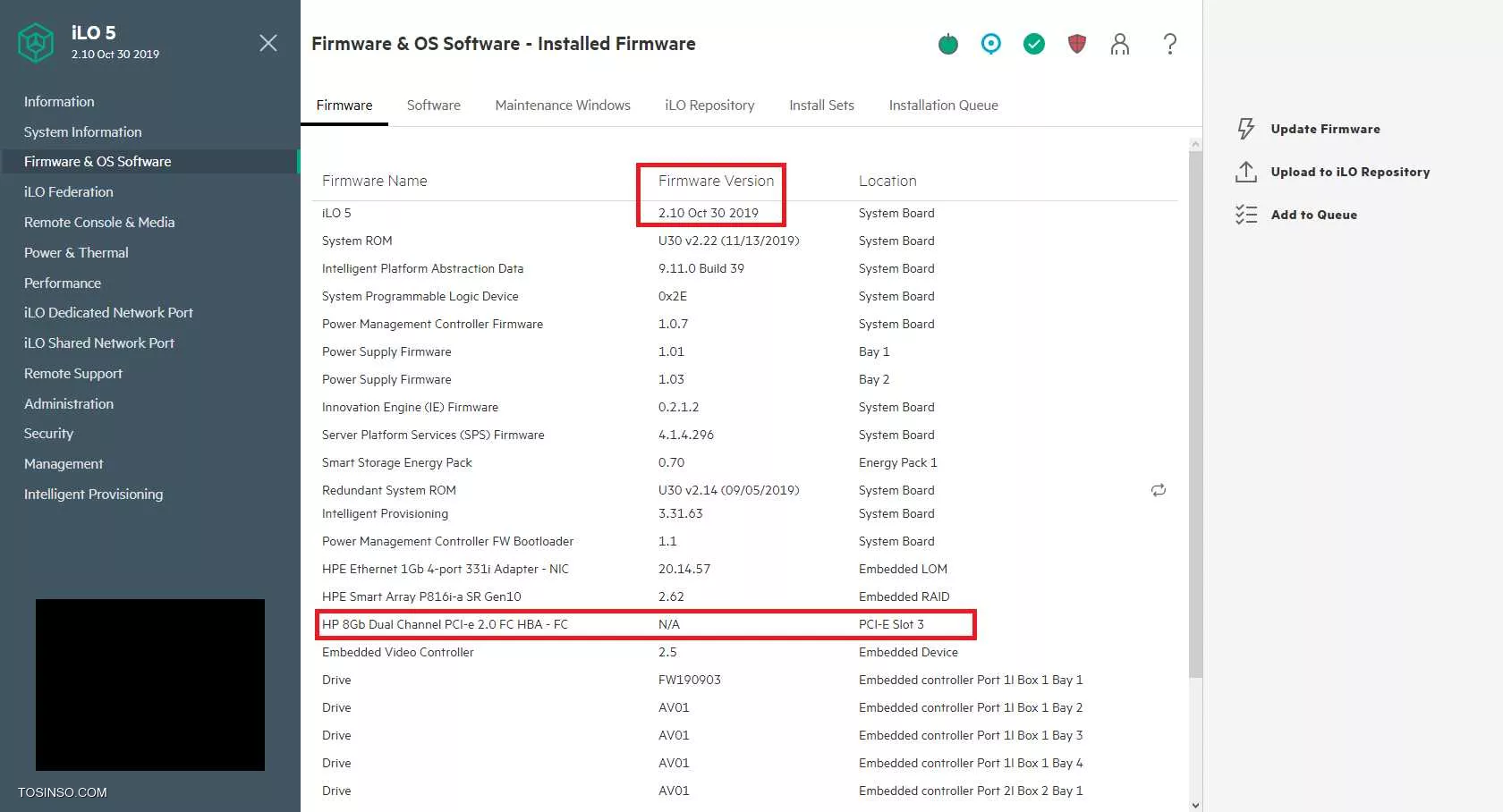Click the Location column header

tap(887, 181)
